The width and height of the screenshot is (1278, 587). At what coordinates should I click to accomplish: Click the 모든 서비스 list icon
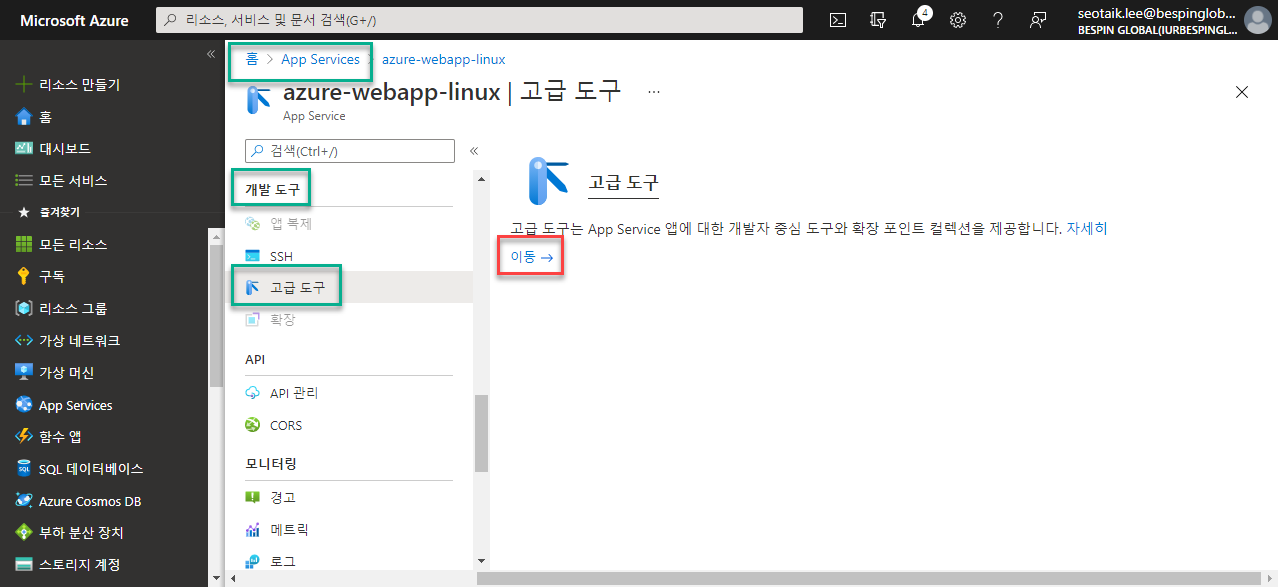pyautogui.click(x=25, y=180)
